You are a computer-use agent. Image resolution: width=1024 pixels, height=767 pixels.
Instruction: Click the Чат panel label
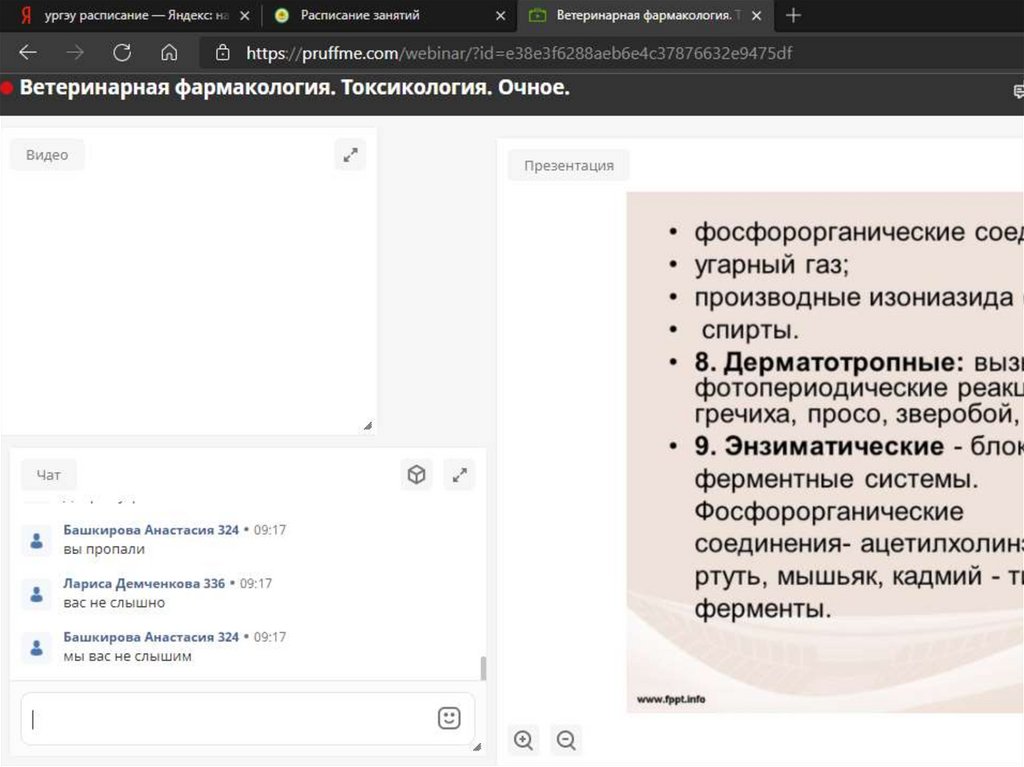click(48, 476)
